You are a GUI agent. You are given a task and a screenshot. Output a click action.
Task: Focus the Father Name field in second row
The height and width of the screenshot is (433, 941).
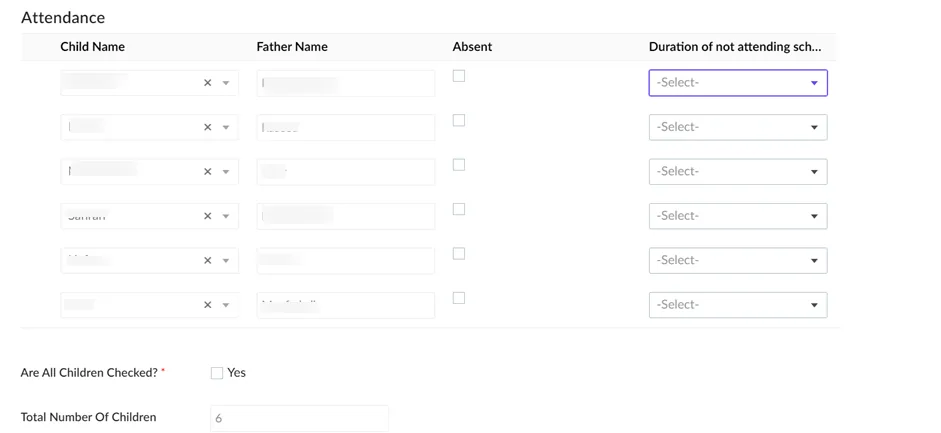(x=346, y=127)
